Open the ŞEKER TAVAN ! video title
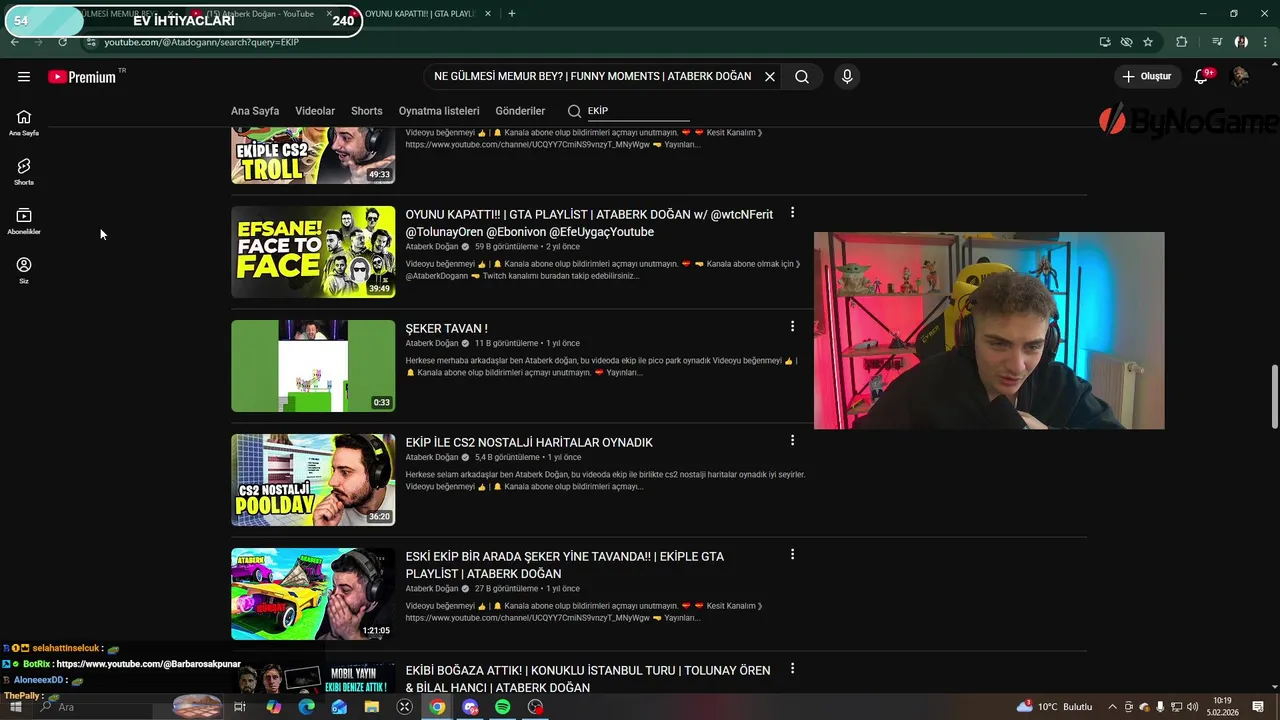Screen dimensions: 1280x720 (446, 328)
